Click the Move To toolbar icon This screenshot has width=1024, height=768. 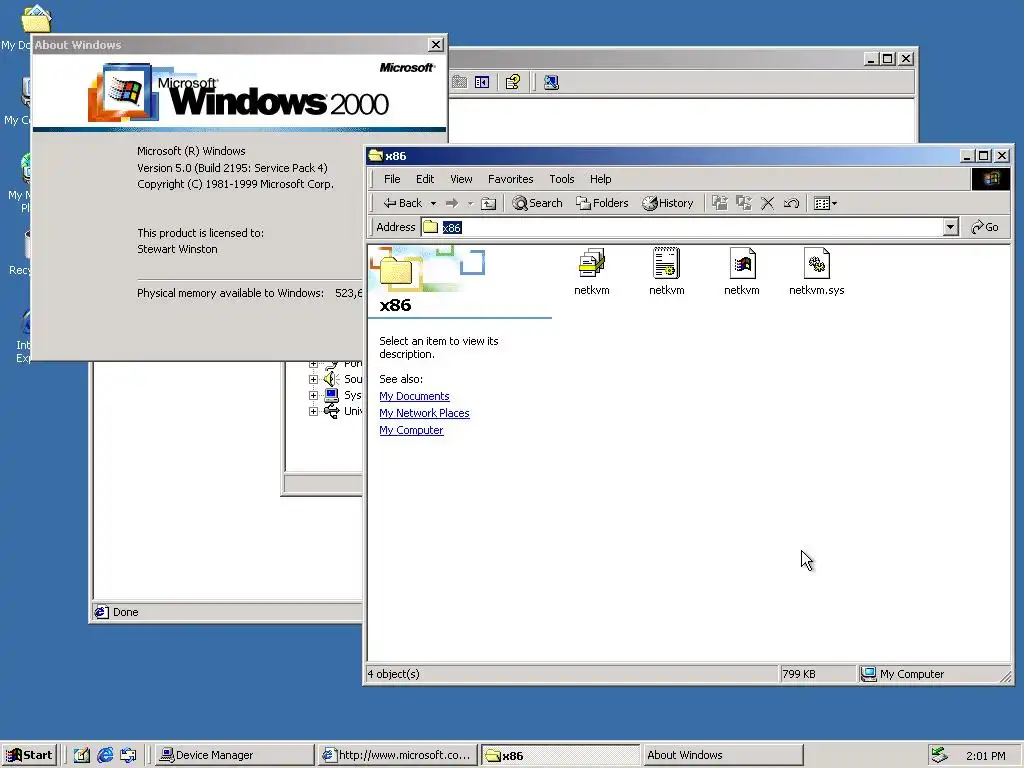pyautogui.click(x=720, y=203)
